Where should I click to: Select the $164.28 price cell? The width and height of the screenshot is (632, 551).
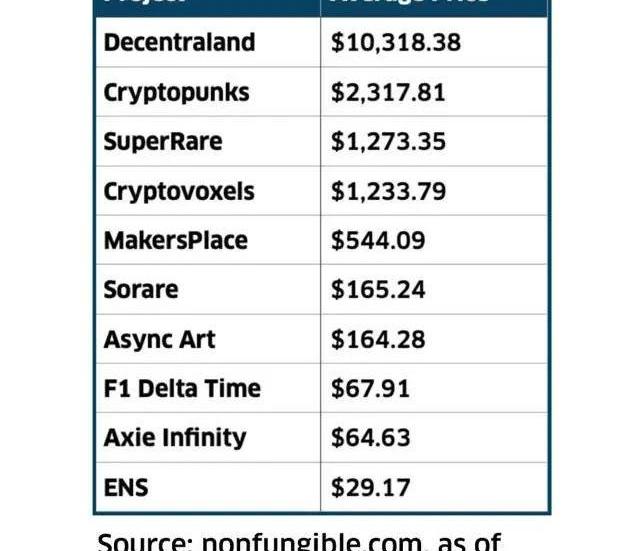[434, 339]
